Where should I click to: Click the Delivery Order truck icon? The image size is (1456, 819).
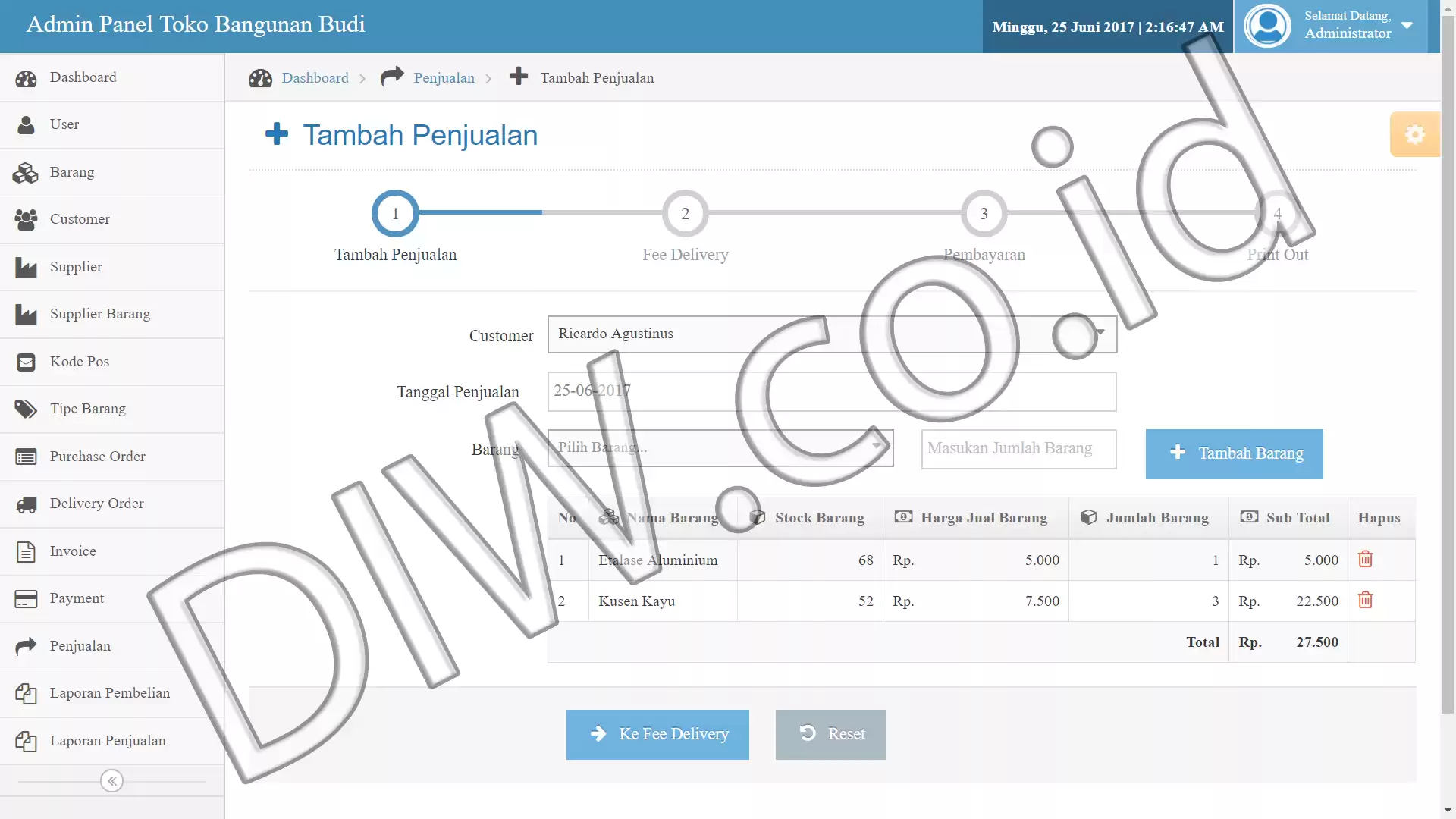(x=26, y=504)
